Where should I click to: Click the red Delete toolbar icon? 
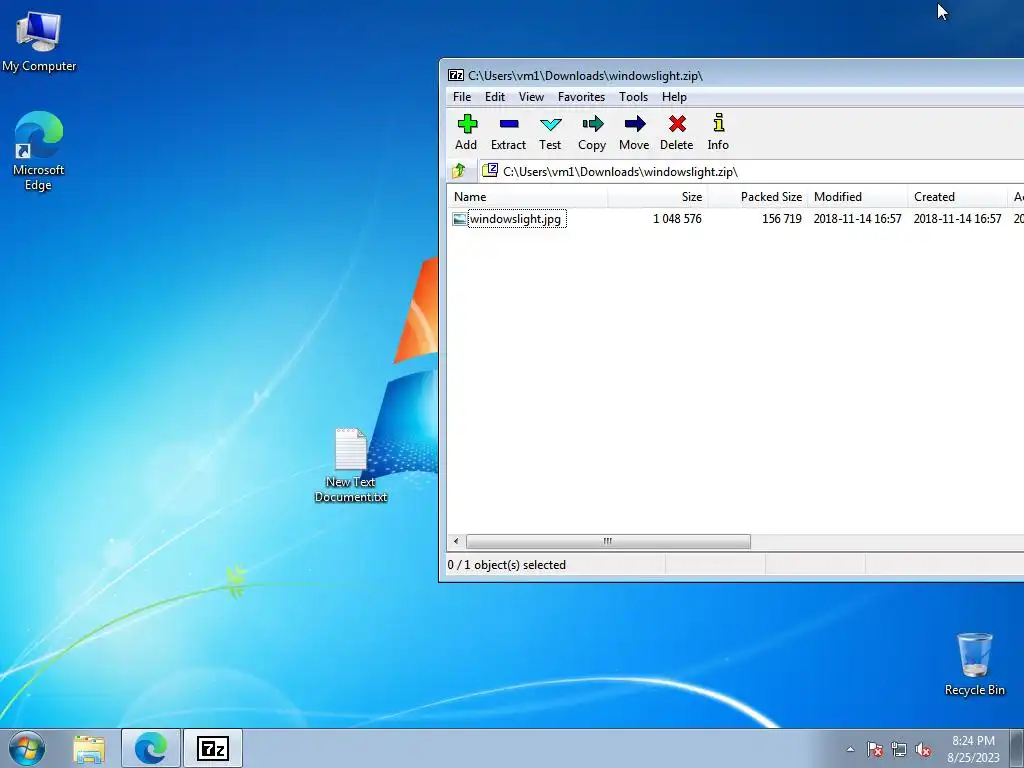click(677, 132)
